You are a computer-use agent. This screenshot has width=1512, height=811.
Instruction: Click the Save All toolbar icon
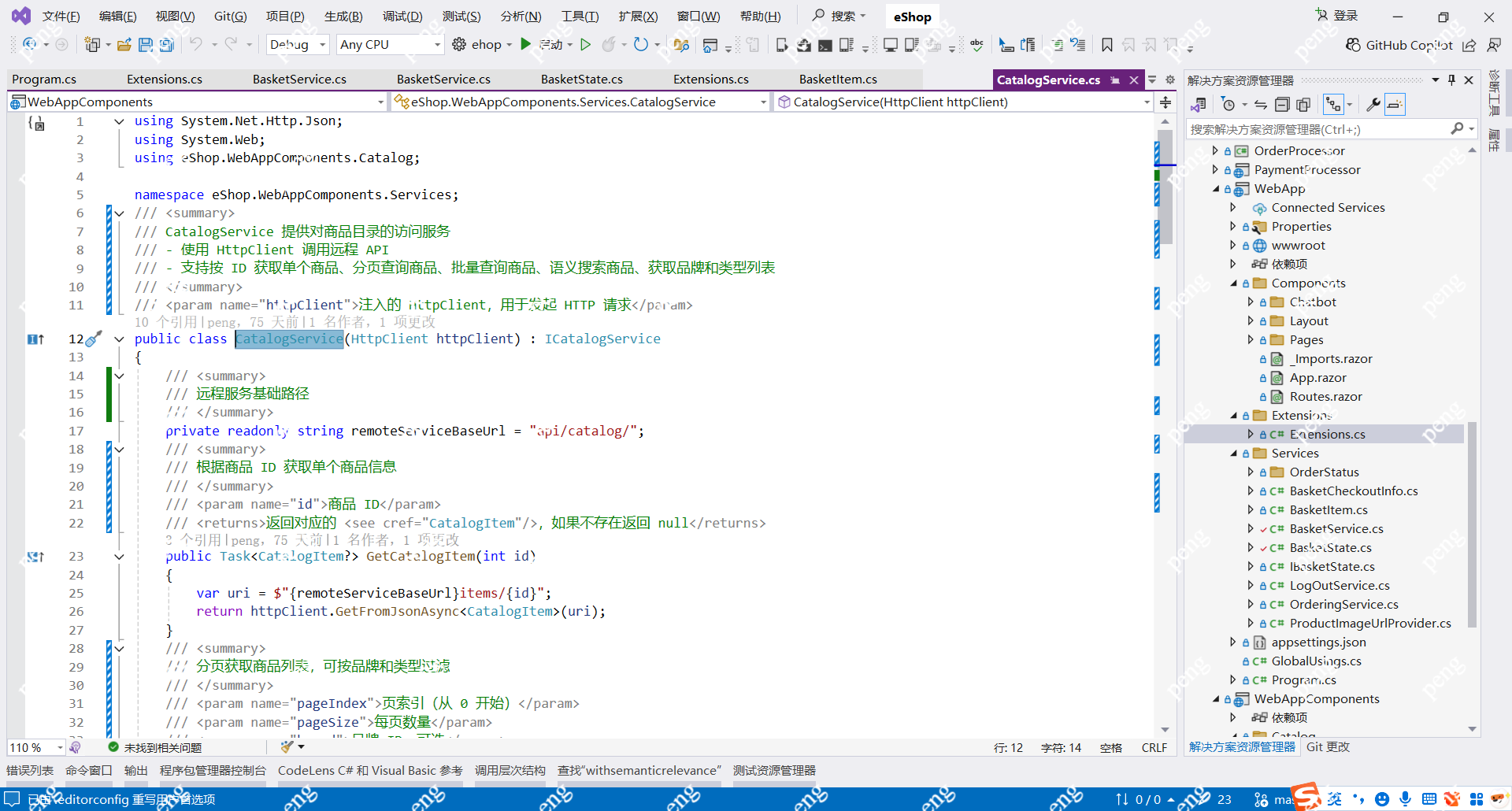[167, 45]
